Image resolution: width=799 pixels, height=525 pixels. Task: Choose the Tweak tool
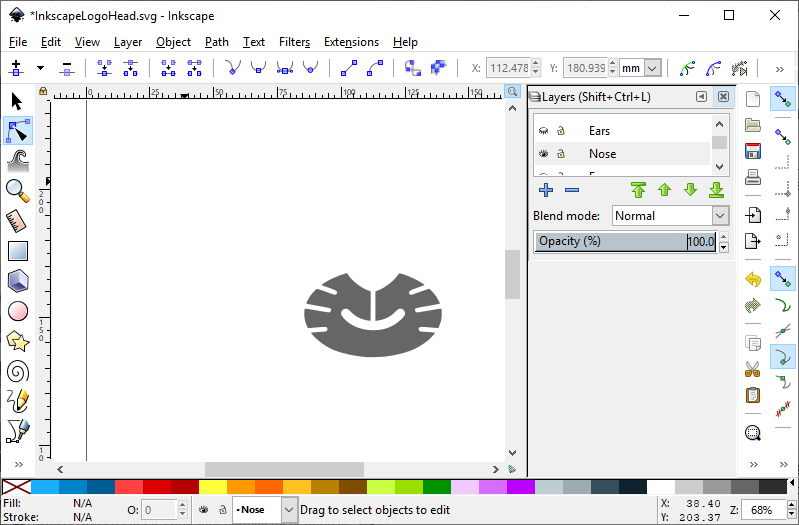click(18, 161)
